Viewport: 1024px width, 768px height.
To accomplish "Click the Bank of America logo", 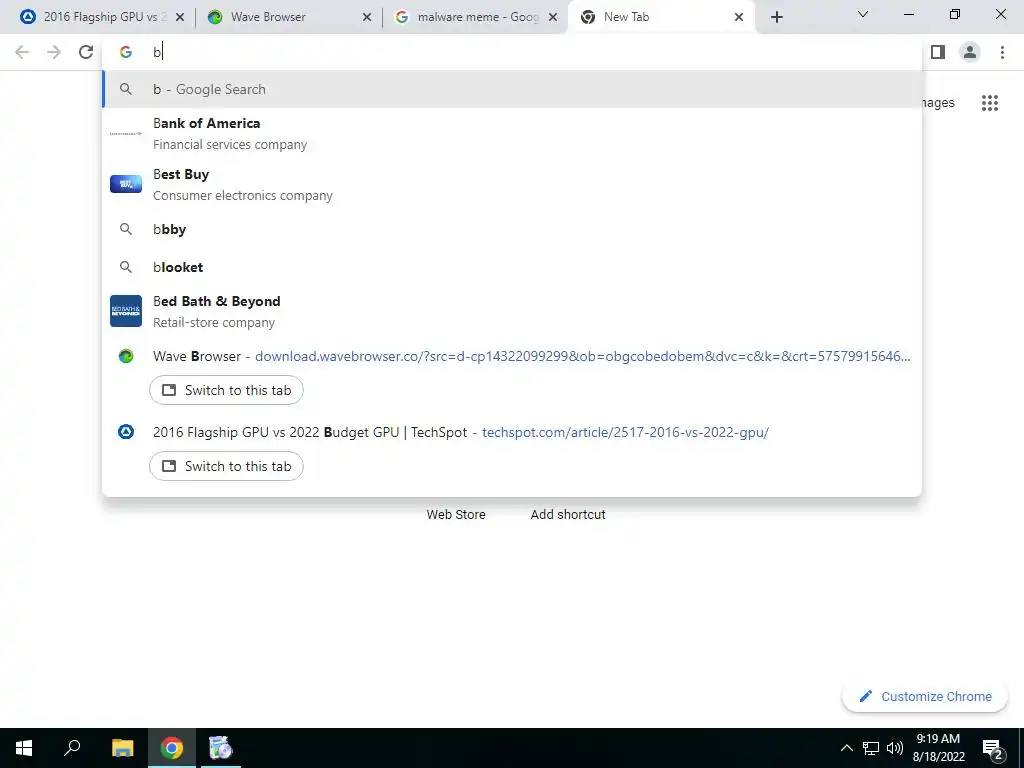I will pos(126,133).
